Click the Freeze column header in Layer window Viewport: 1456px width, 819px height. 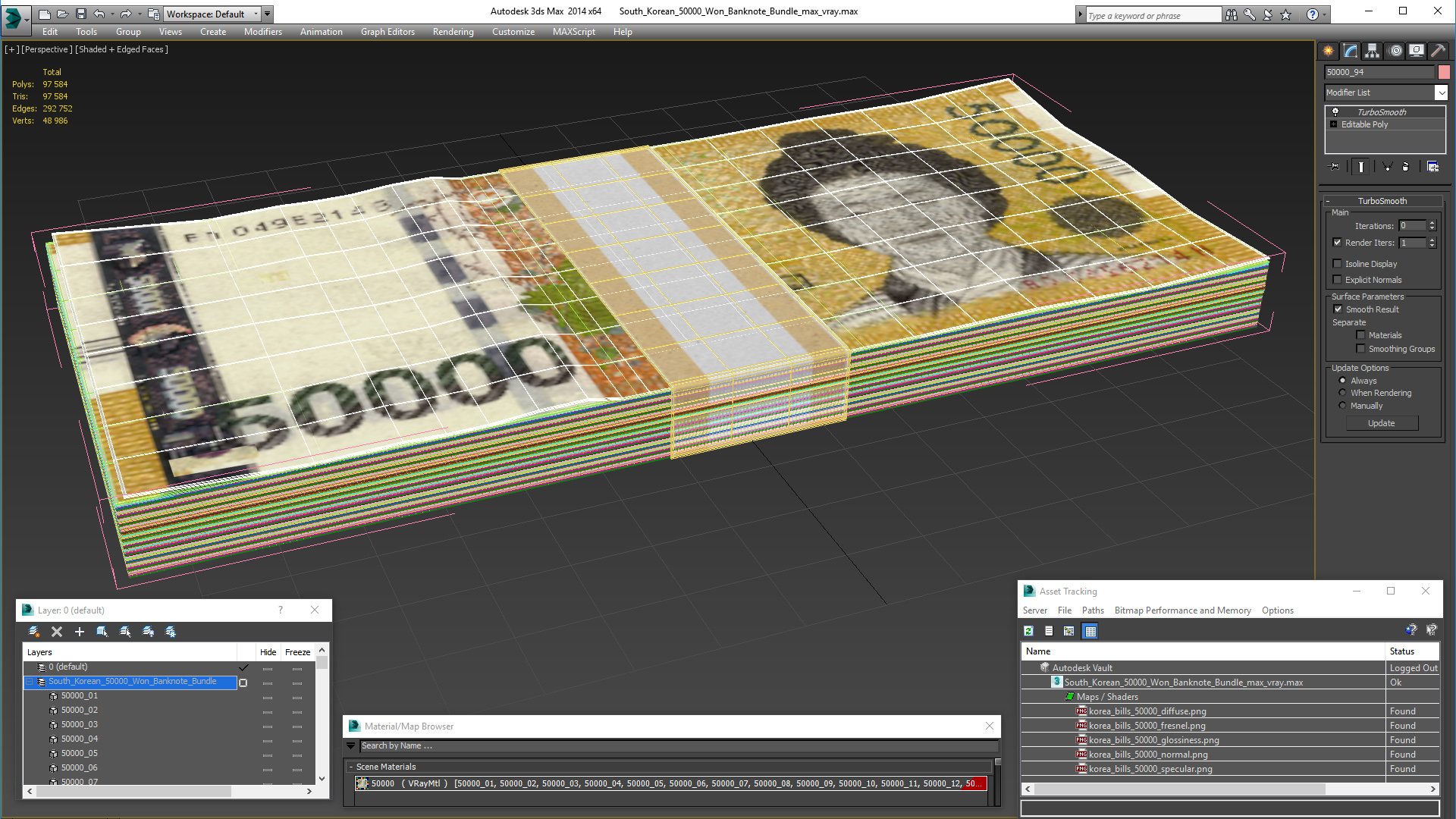(297, 652)
